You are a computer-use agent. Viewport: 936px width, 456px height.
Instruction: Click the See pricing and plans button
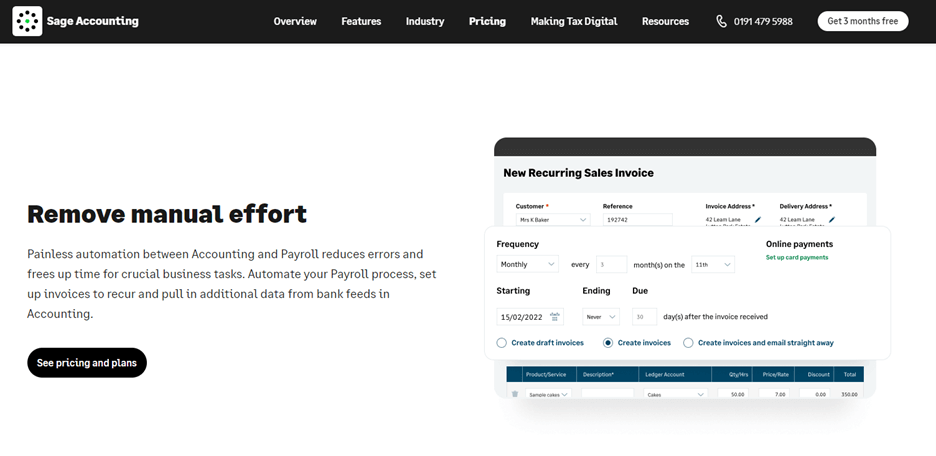87,363
